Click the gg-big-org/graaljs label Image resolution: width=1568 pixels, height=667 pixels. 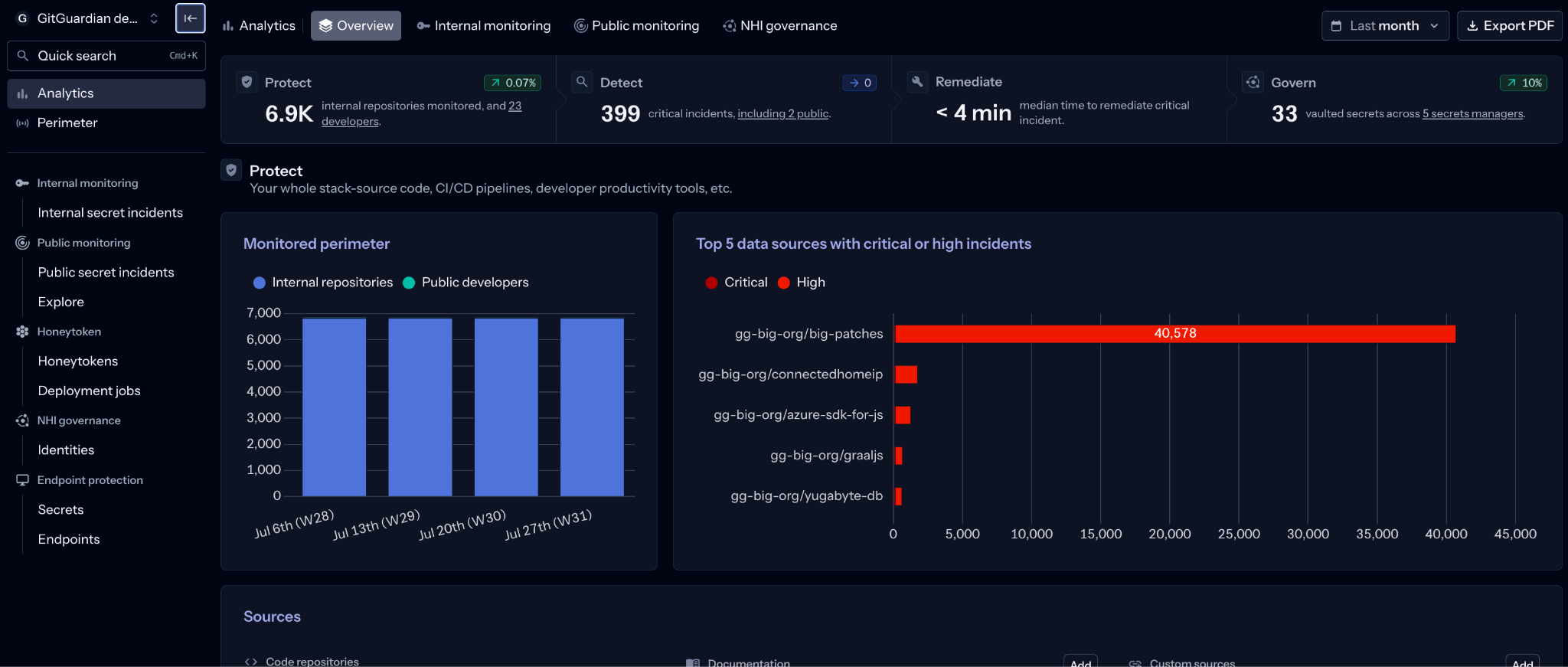click(826, 456)
